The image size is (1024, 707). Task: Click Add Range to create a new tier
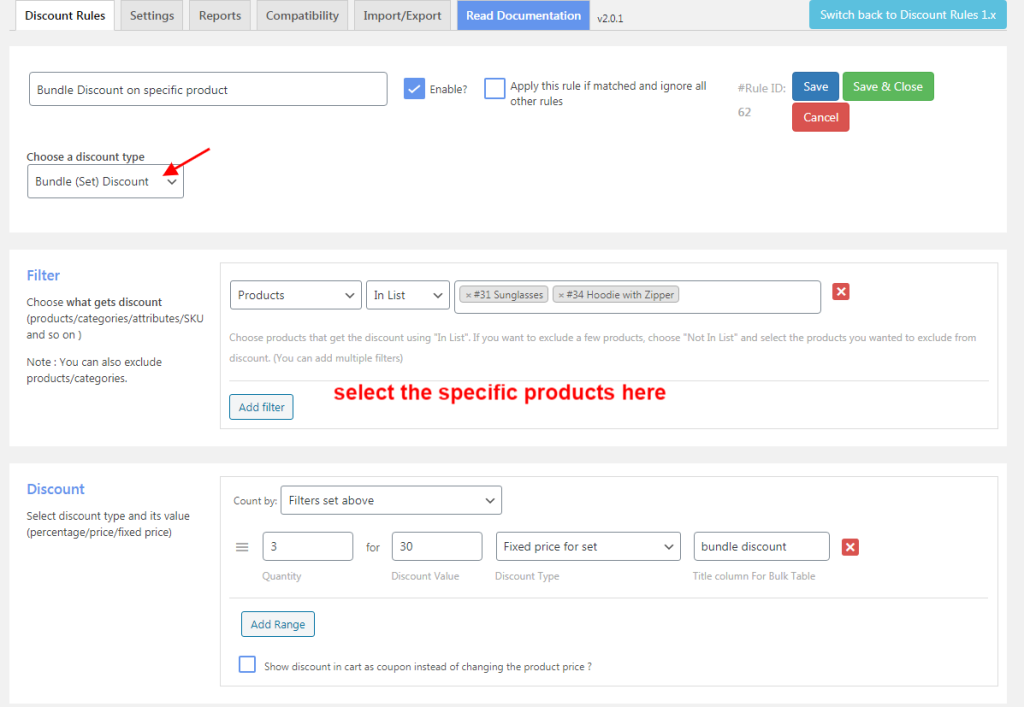(x=277, y=623)
